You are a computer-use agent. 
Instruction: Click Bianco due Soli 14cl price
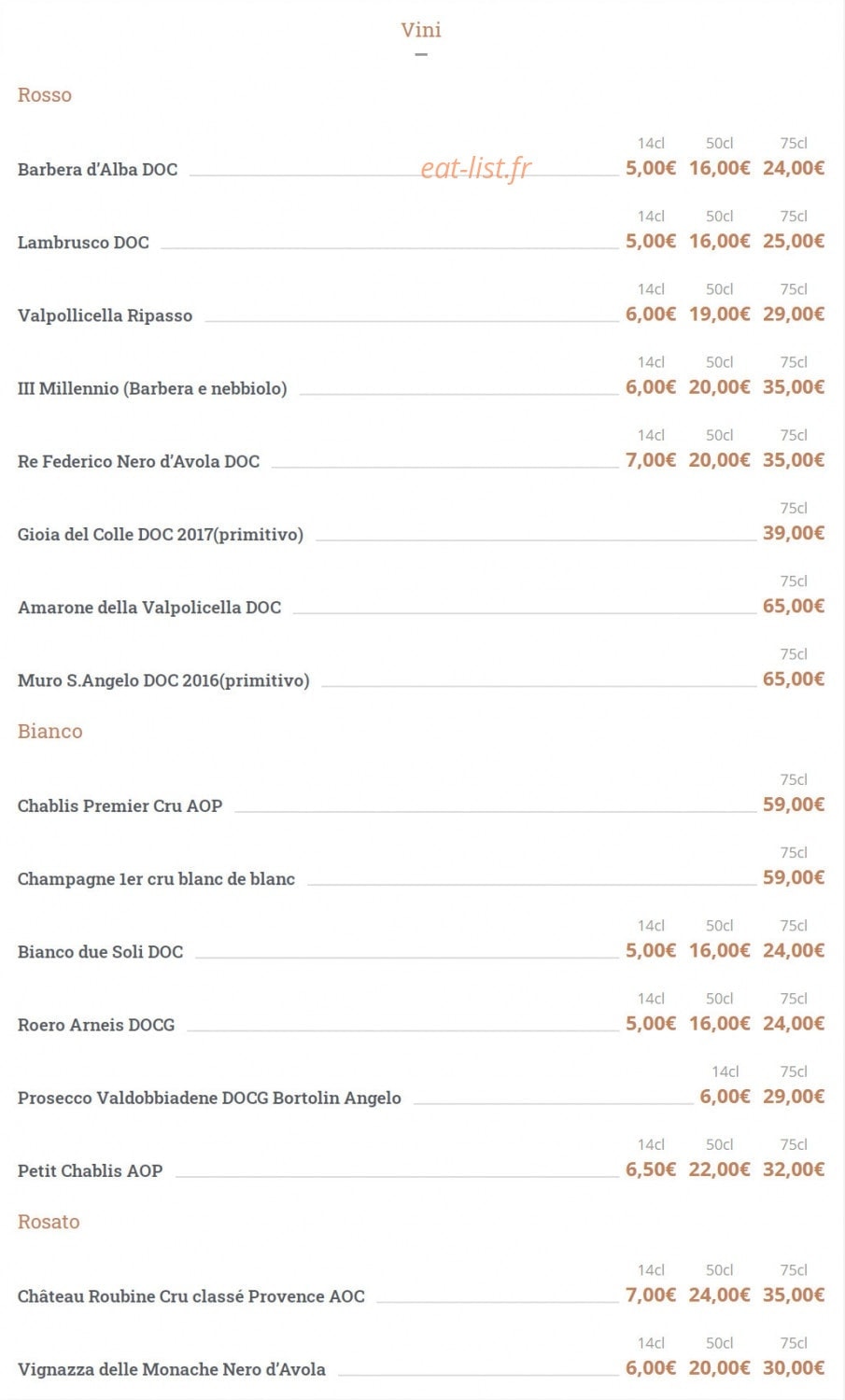(651, 950)
